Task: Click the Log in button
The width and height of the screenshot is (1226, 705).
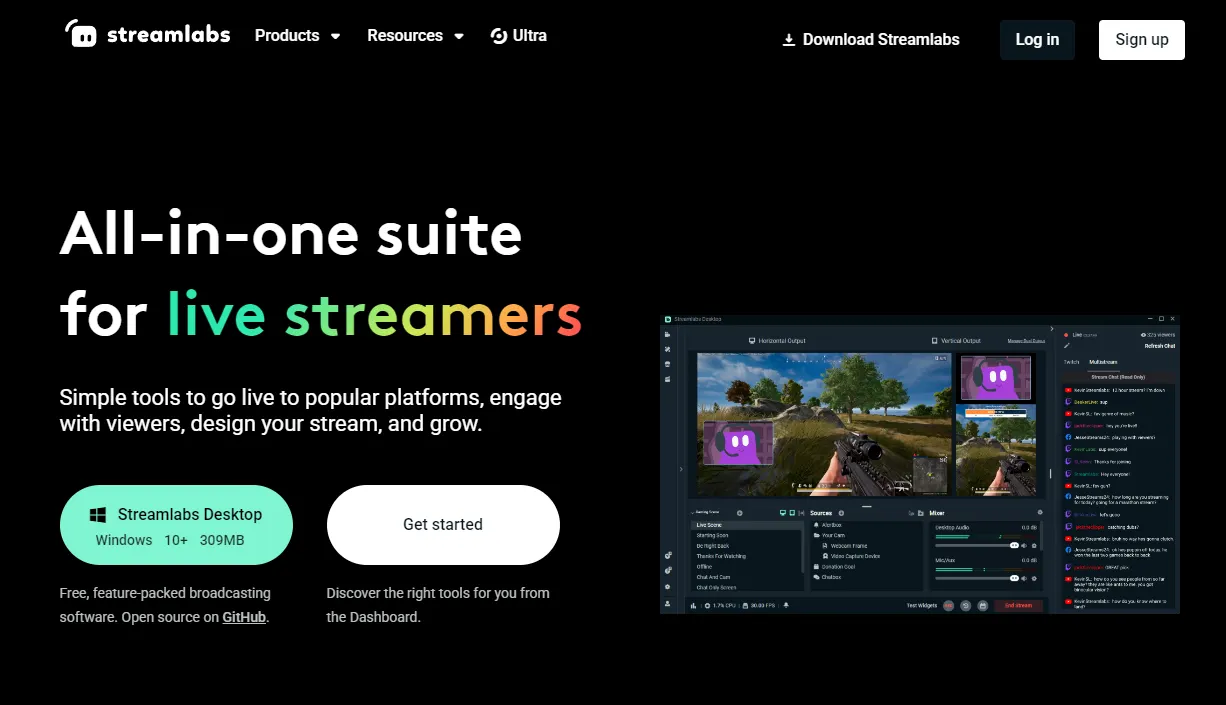Action: [1037, 40]
